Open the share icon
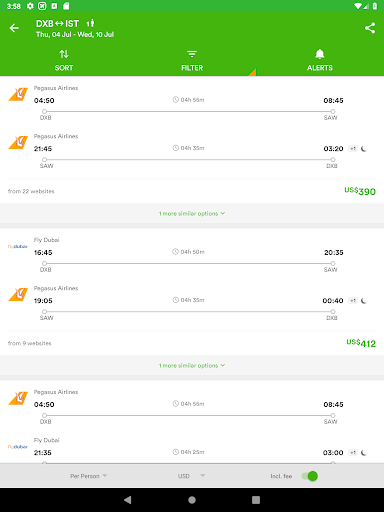Image resolution: width=384 pixels, height=512 pixels. (370, 28)
